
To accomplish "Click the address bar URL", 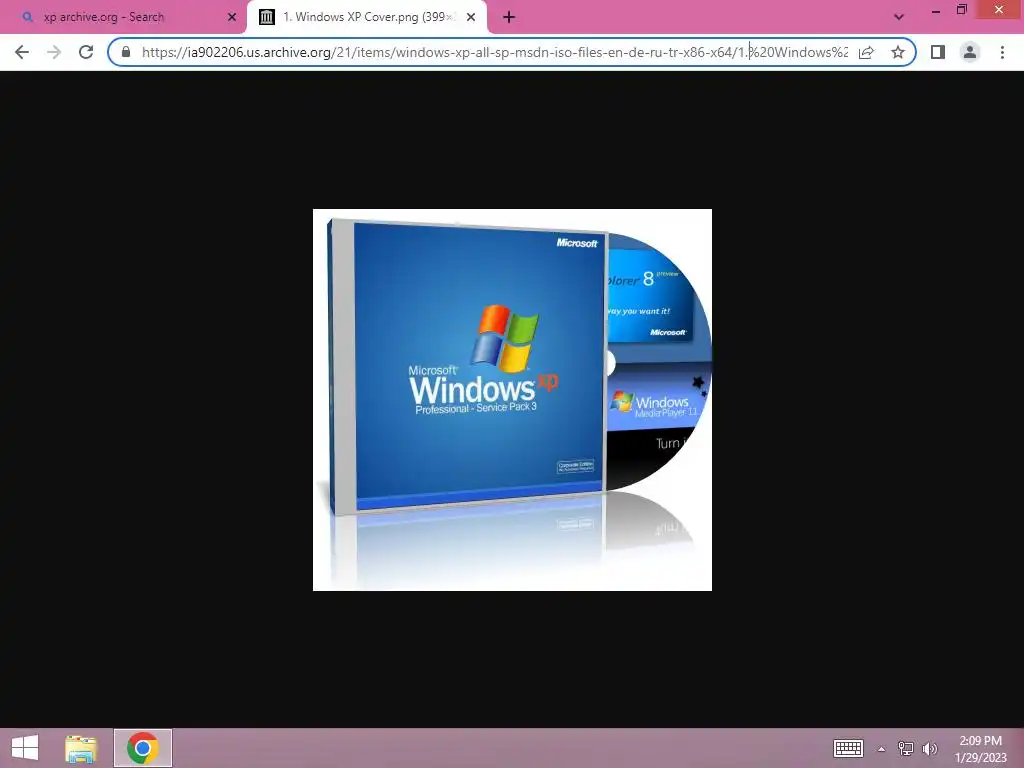I will point(494,52).
